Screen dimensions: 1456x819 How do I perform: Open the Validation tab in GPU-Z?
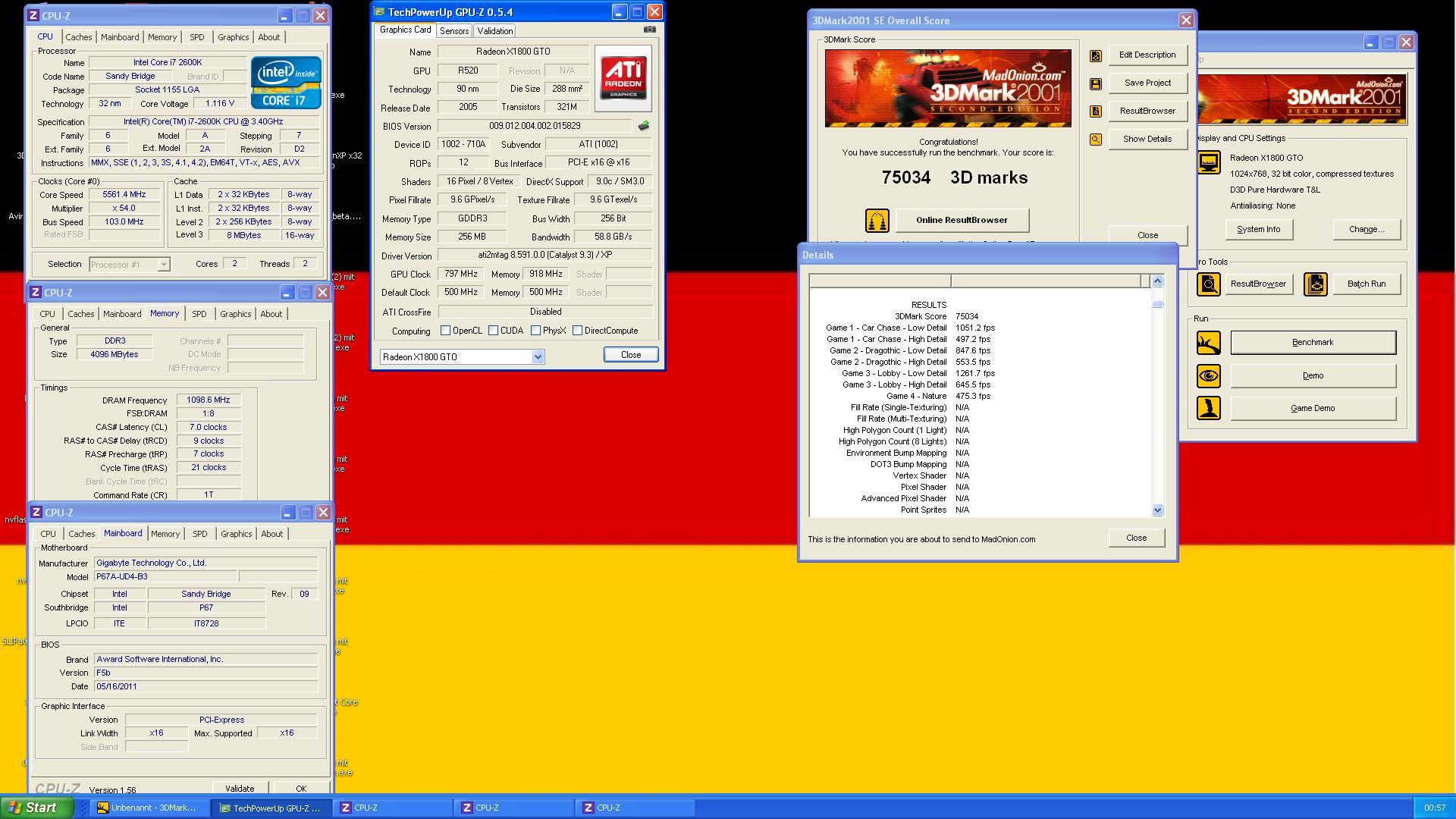click(x=494, y=31)
